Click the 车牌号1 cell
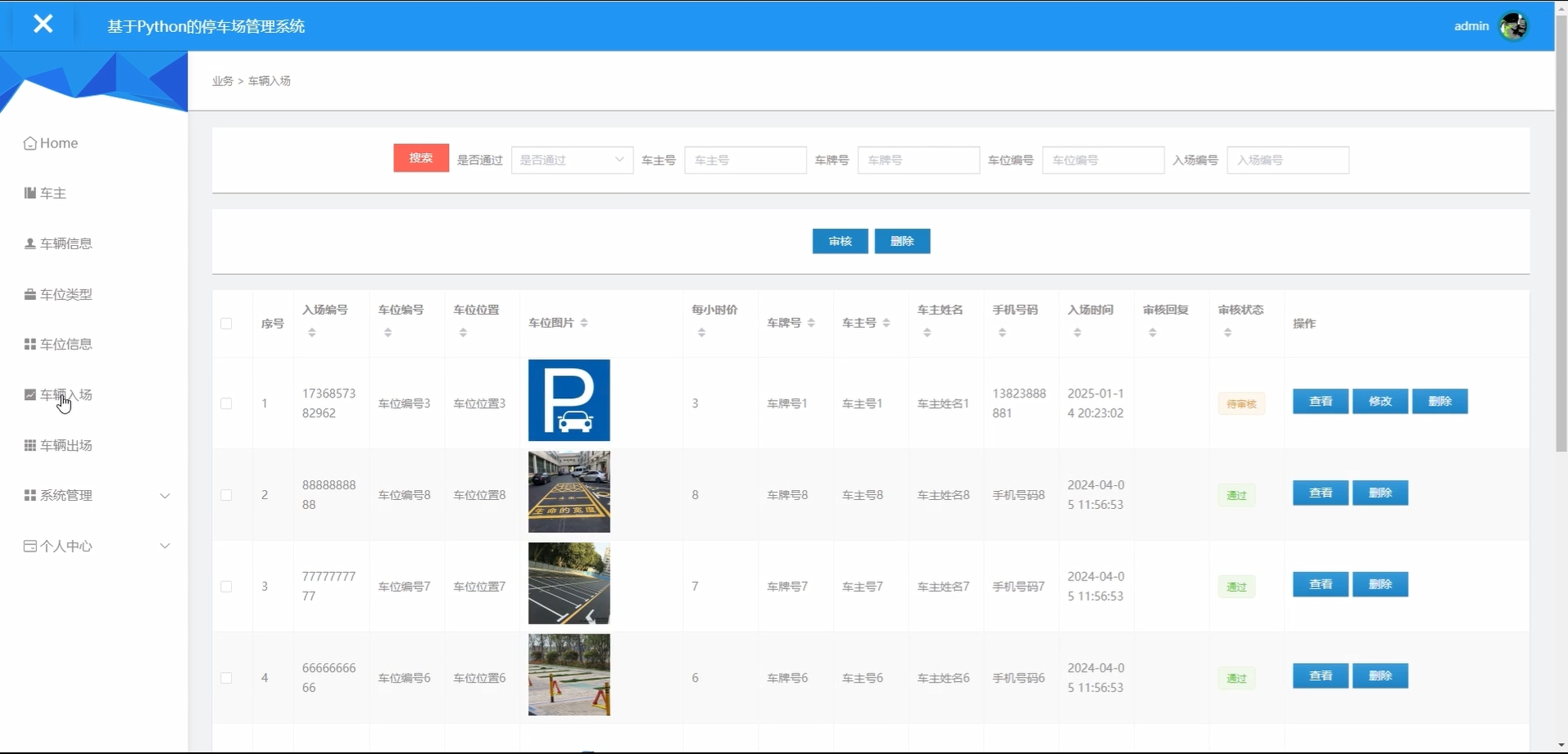The width and height of the screenshot is (1568, 754). [x=787, y=403]
